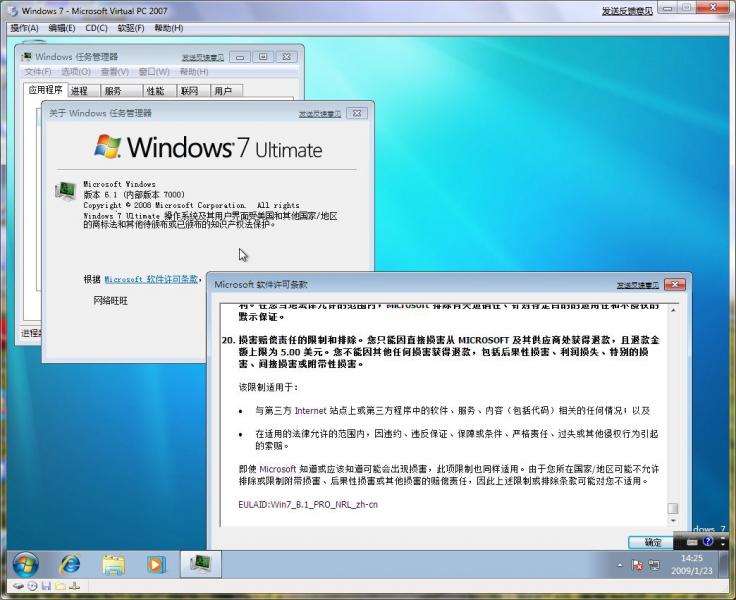Open Virtual PC CD(C) menu

96,28
